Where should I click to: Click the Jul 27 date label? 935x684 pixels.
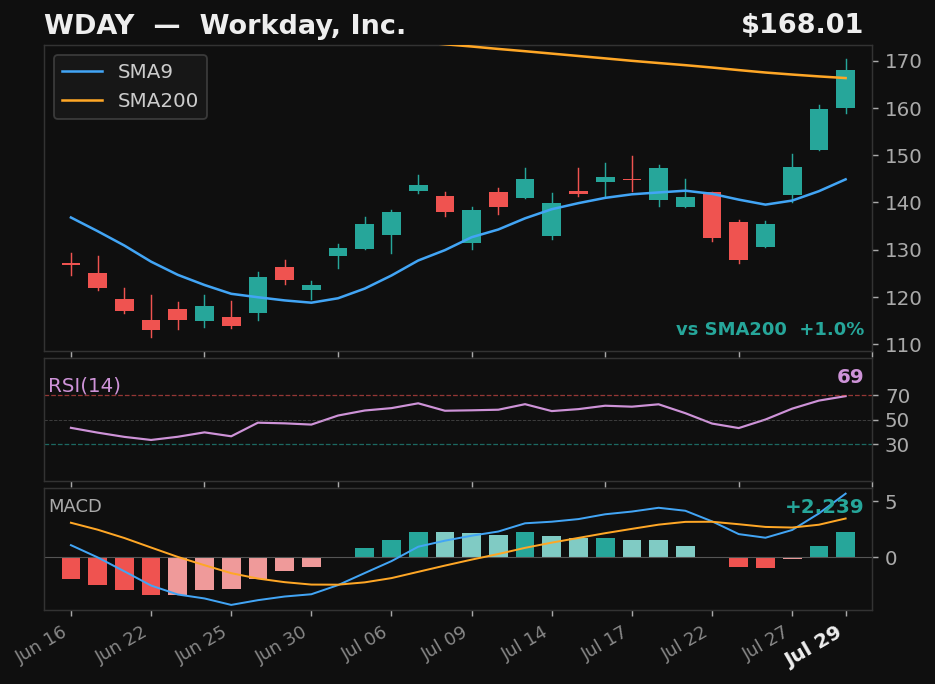tap(764, 644)
